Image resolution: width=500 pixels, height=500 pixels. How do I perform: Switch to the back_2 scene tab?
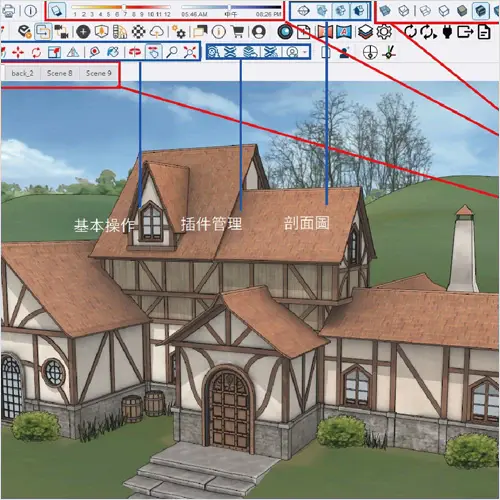click(22, 73)
